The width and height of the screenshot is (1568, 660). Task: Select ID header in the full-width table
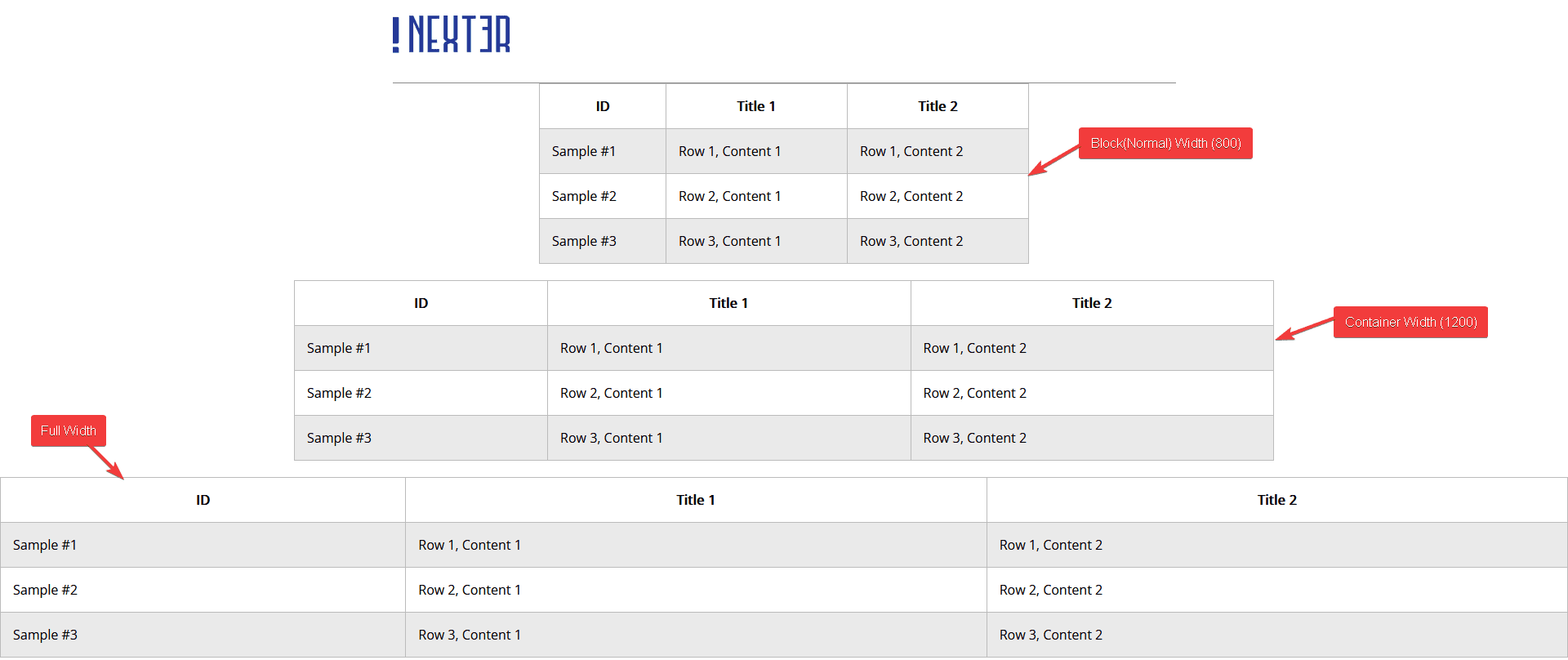pyautogui.click(x=203, y=500)
